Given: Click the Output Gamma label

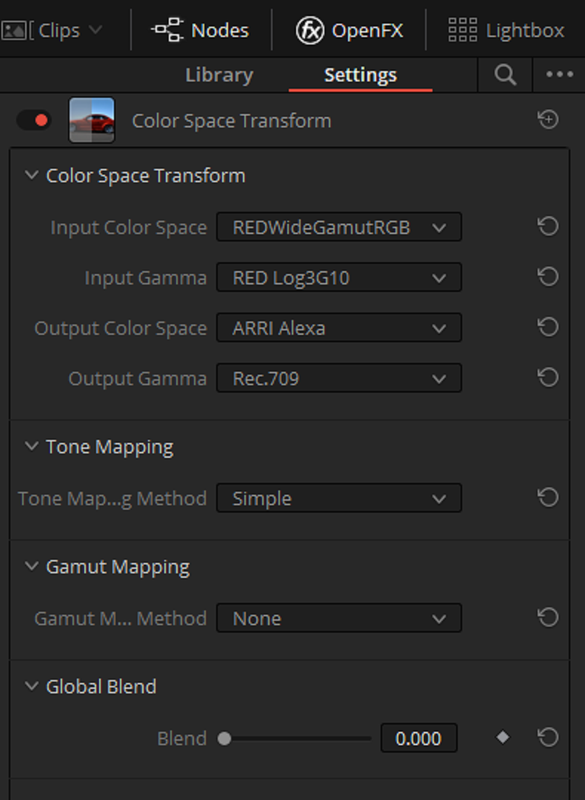Looking at the screenshot, I should [x=138, y=379].
